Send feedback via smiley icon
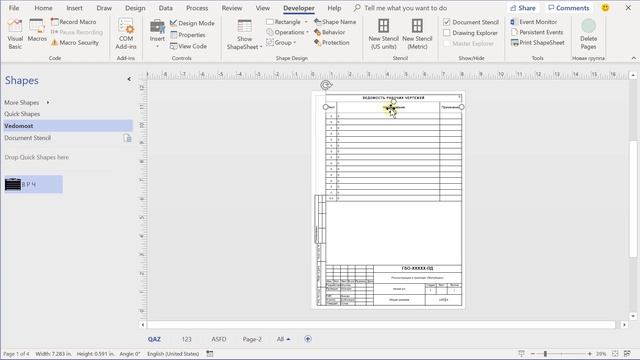 [605, 8]
